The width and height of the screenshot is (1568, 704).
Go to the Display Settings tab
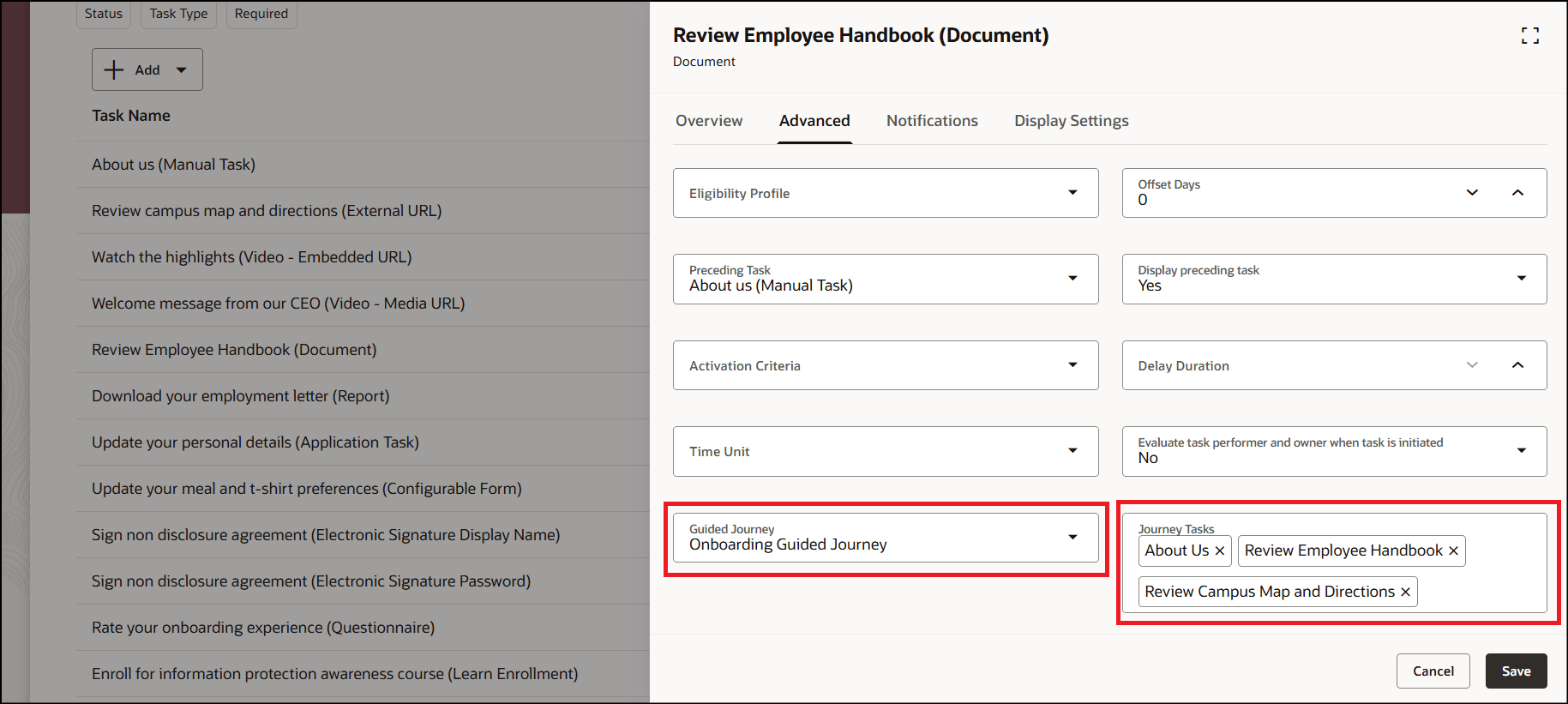click(1072, 121)
